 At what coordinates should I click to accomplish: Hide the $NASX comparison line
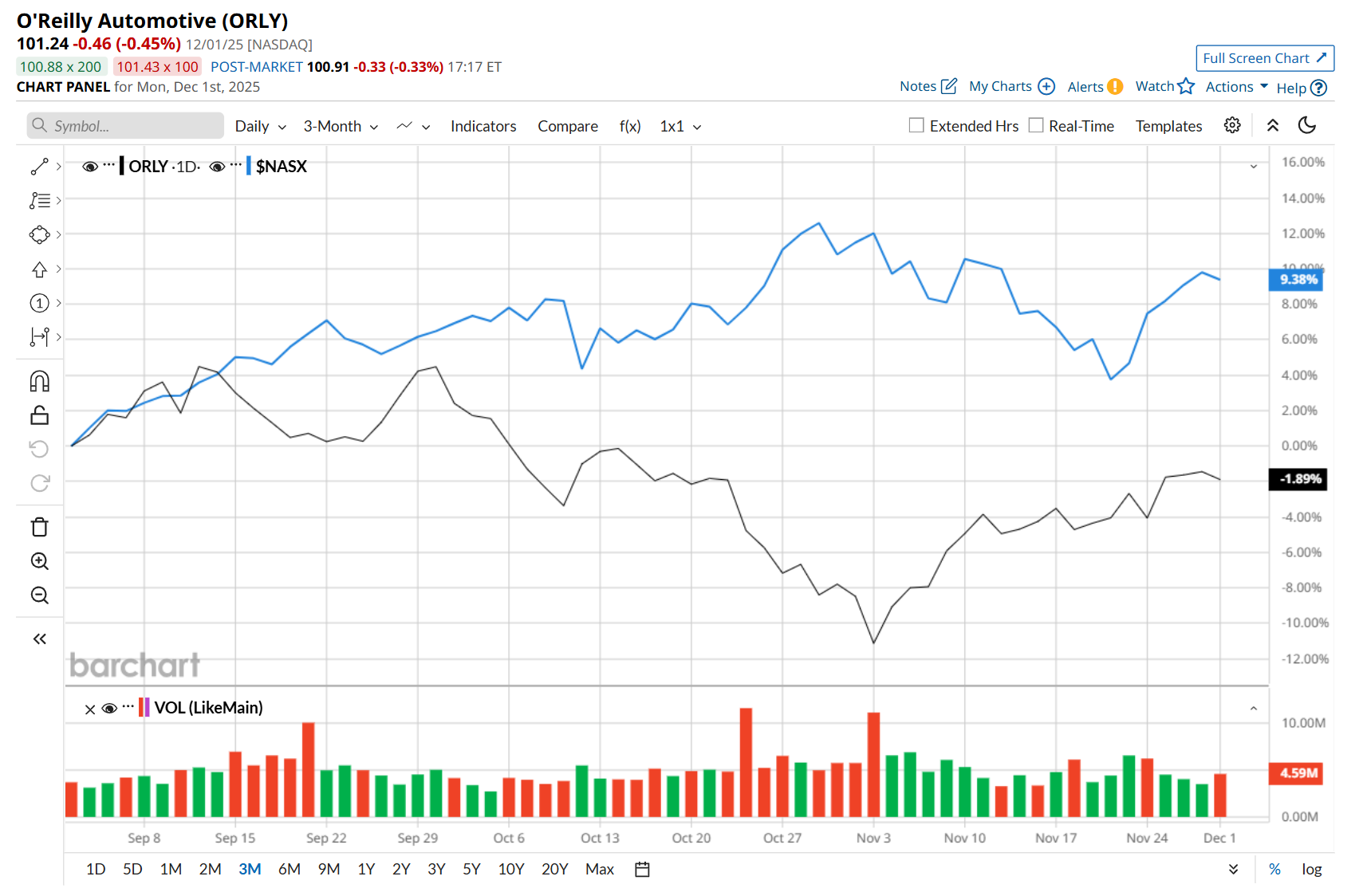pyautogui.click(x=217, y=167)
